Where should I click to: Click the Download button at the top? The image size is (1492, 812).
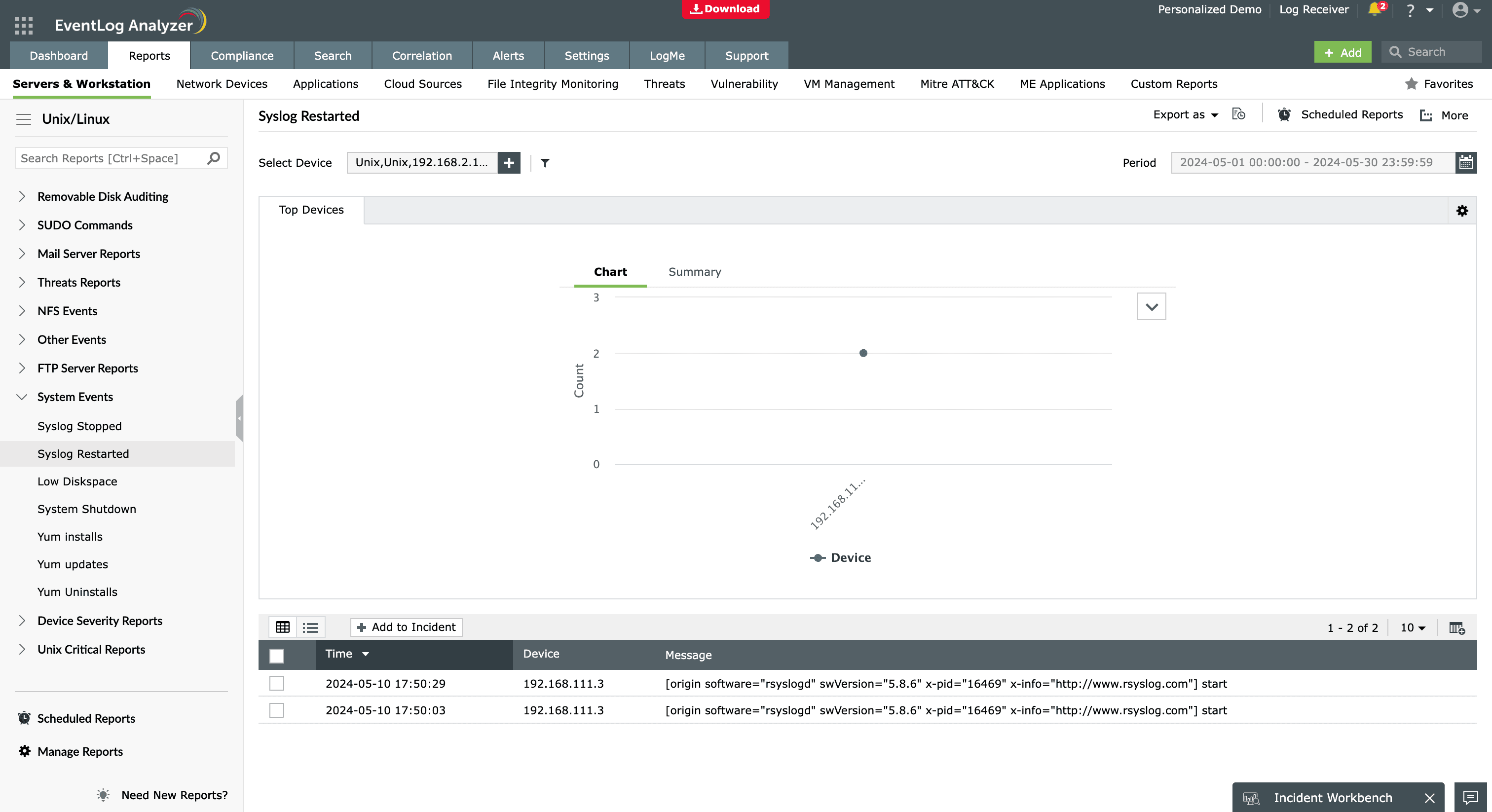[725, 9]
